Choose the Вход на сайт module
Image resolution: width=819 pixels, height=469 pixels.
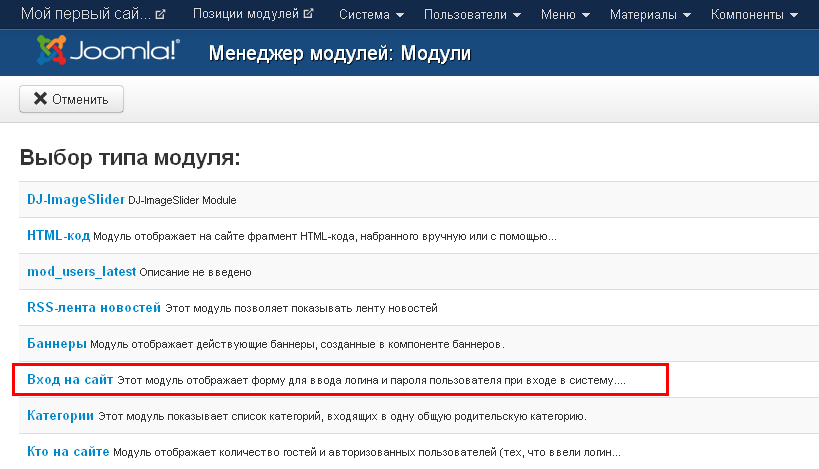coord(70,380)
